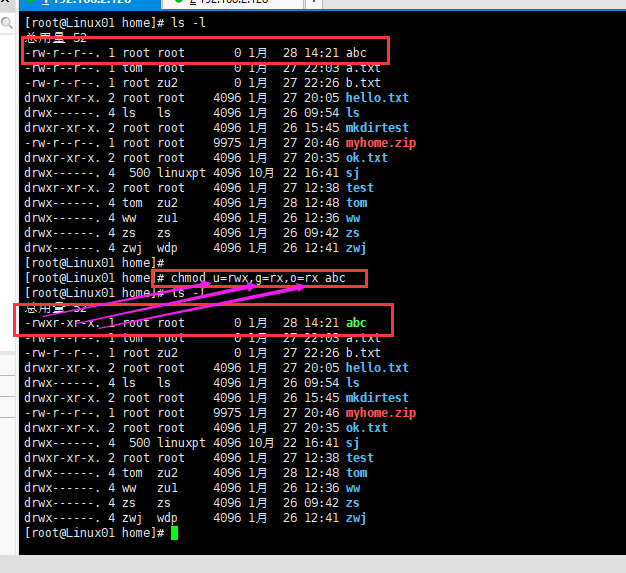Switch to the second 192.168.2.128 session tab
This screenshot has width=626, height=573.
pos(232,3)
